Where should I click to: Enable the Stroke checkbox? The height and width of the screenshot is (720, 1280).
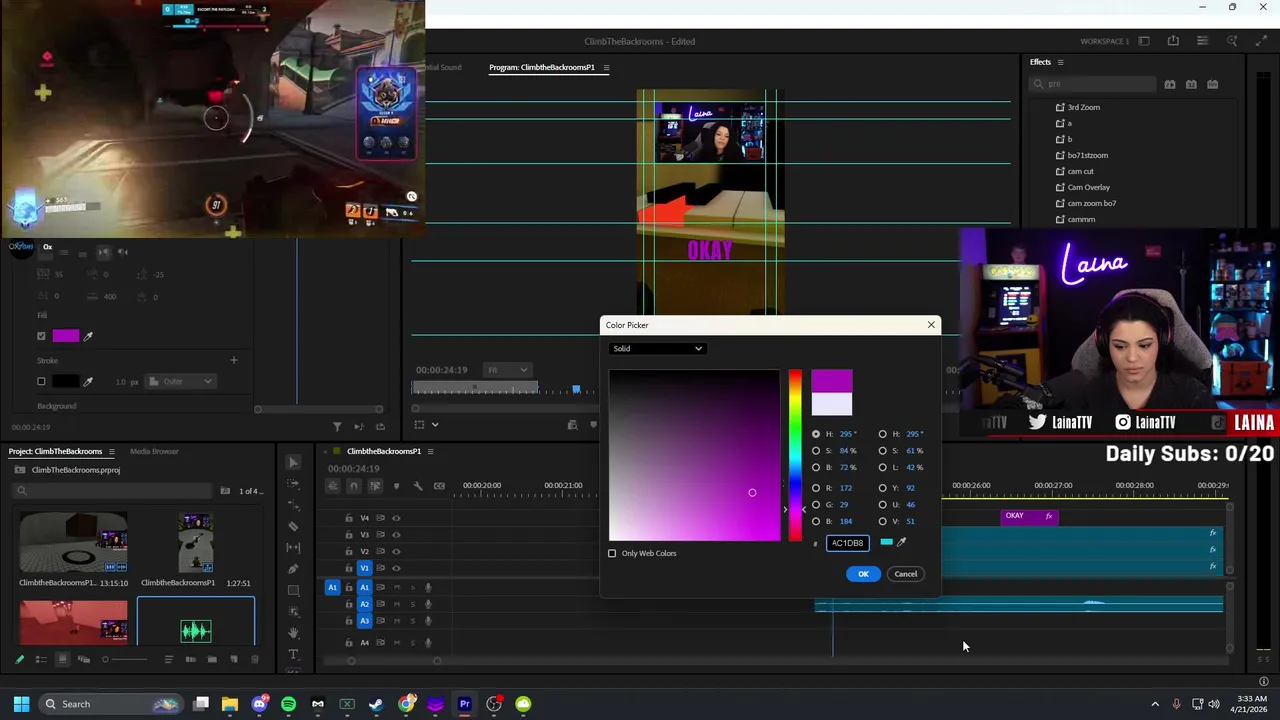click(x=41, y=381)
